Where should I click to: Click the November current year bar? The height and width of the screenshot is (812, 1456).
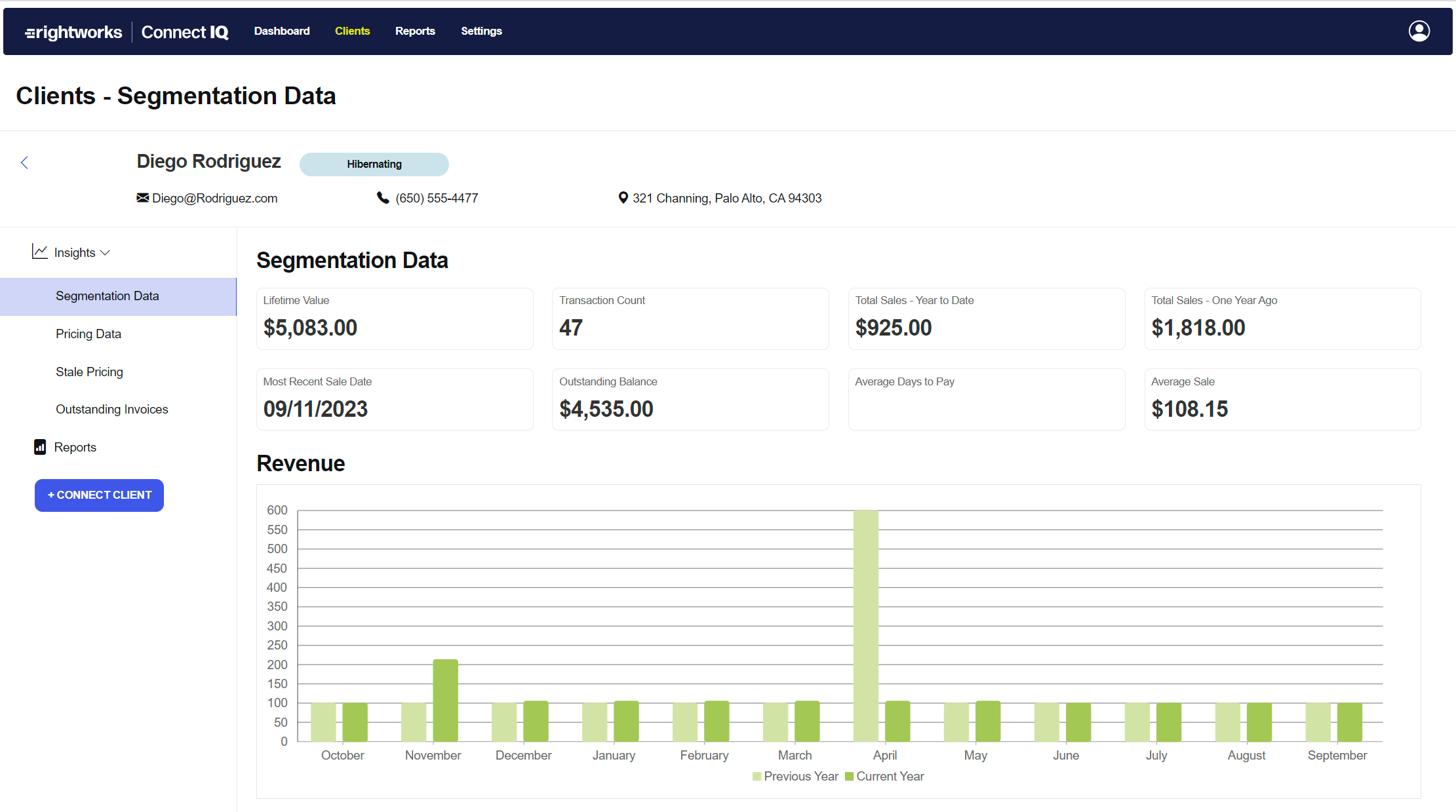pos(446,701)
